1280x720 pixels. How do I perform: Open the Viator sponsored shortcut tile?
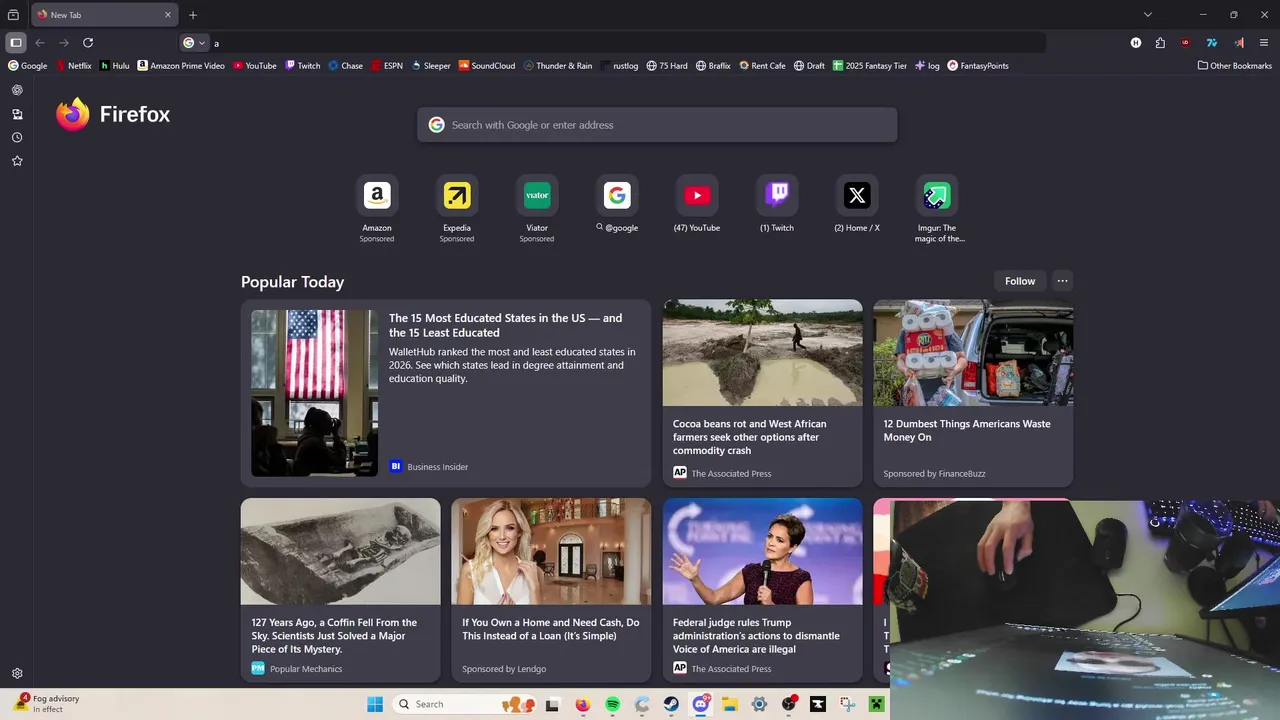pyautogui.click(x=537, y=208)
